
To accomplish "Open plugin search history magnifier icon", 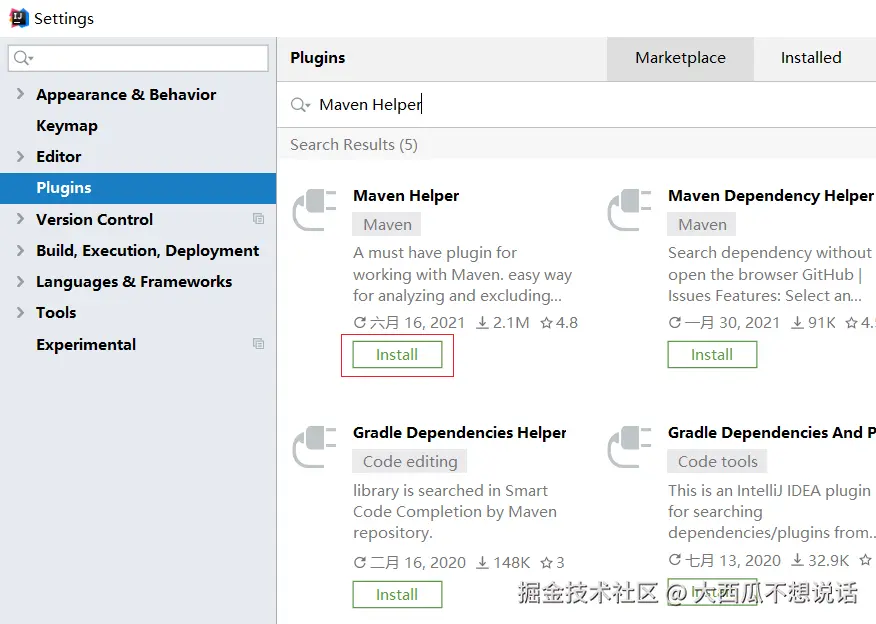I will tap(300, 104).
